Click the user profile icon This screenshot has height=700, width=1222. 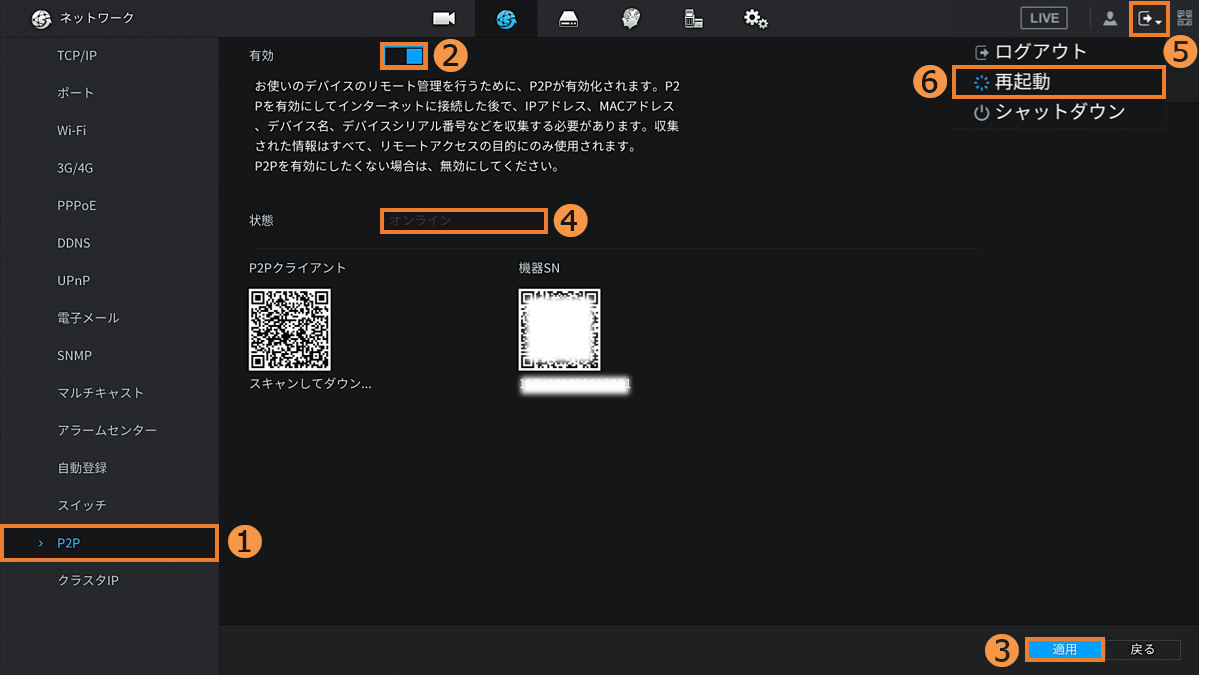(x=1110, y=18)
